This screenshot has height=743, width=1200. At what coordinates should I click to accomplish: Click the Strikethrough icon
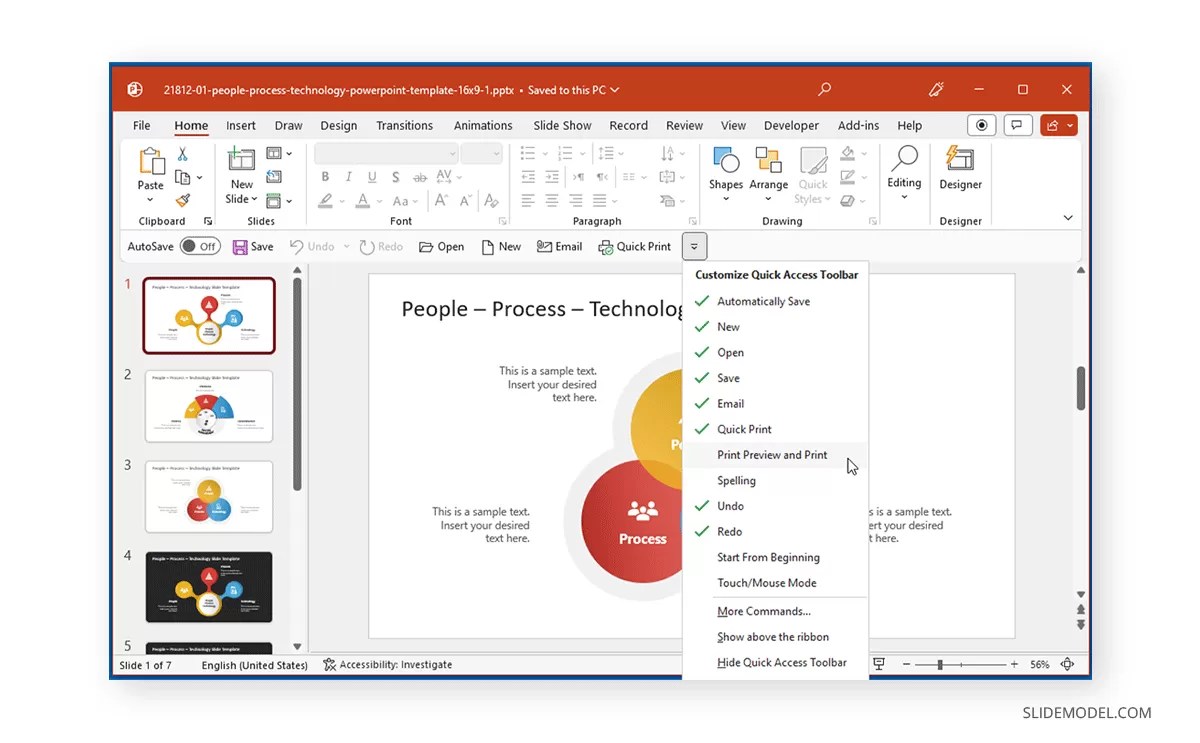pyautogui.click(x=420, y=177)
